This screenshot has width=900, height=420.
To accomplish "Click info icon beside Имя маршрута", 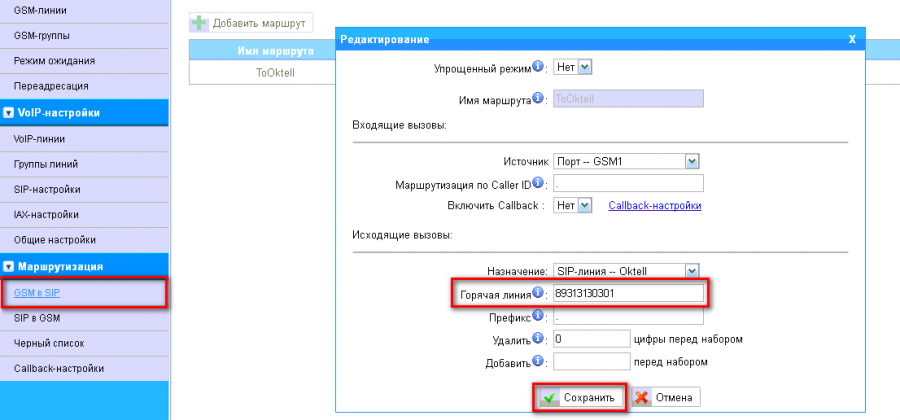I will (538, 98).
